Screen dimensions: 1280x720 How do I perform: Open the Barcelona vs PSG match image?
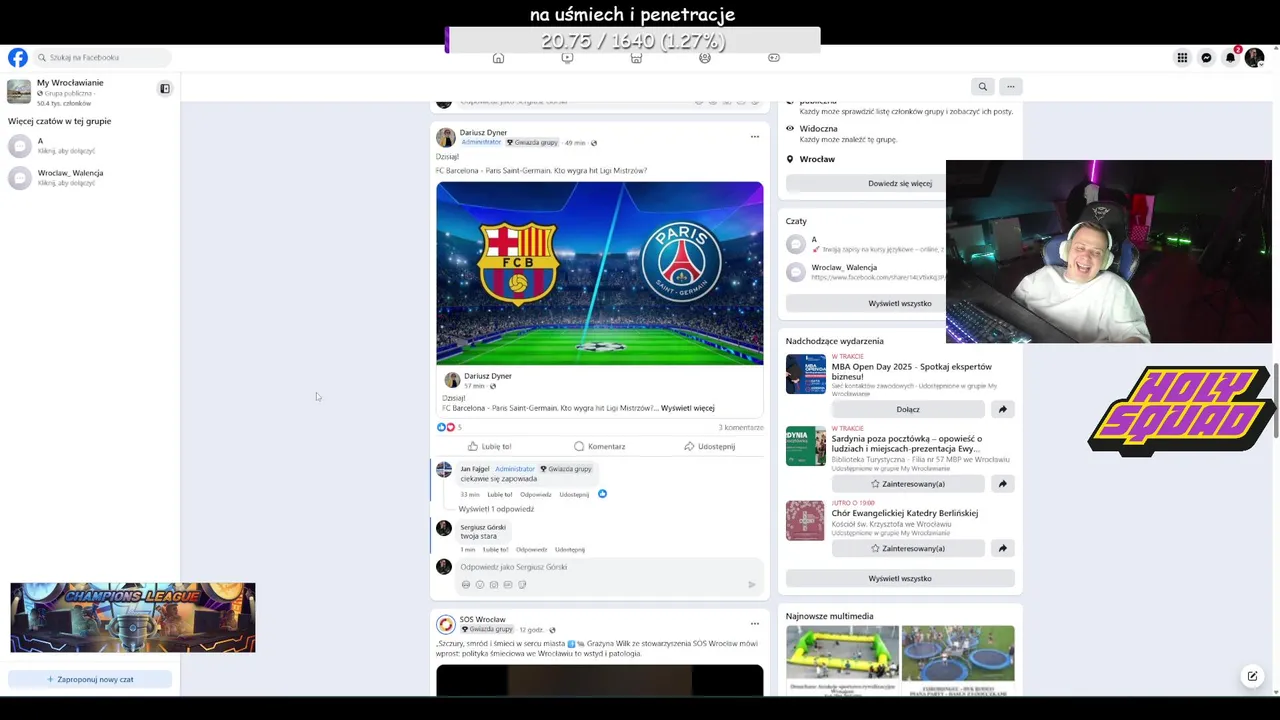pyautogui.click(x=599, y=273)
